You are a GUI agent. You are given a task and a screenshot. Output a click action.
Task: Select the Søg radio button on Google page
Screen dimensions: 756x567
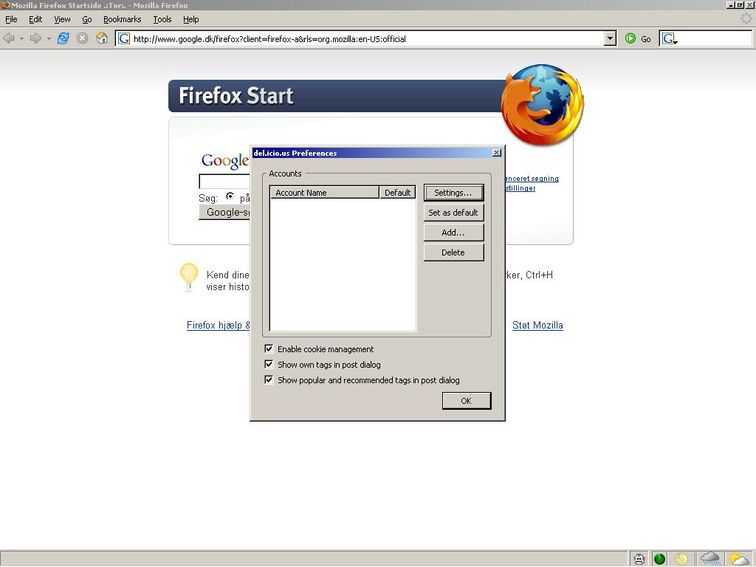click(x=230, y=196)
